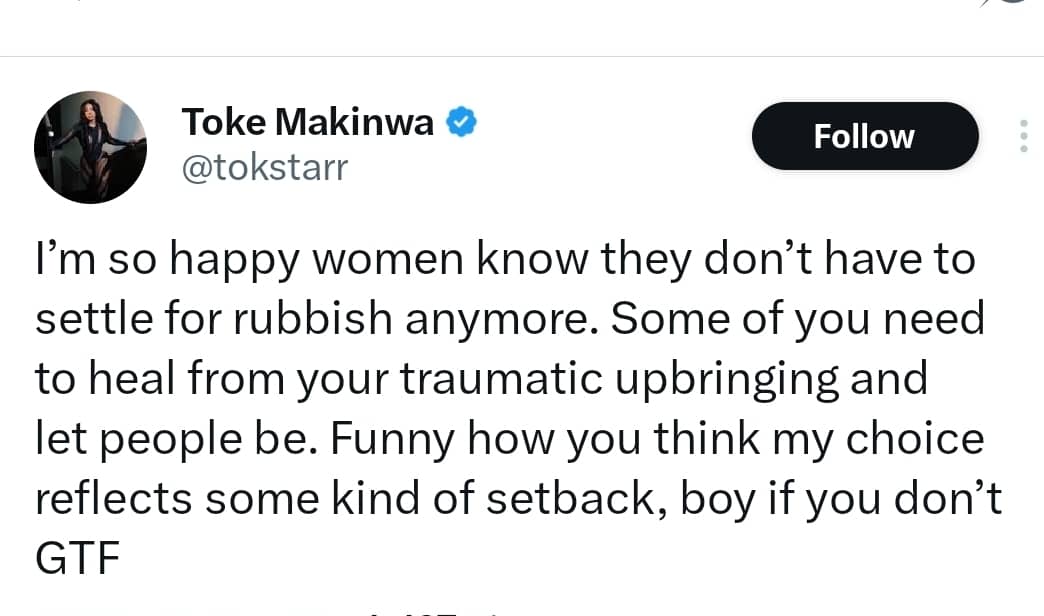Click the verified checkmark to view verification details
This screenshot has width=1044, height=616.
pos(460,121)
